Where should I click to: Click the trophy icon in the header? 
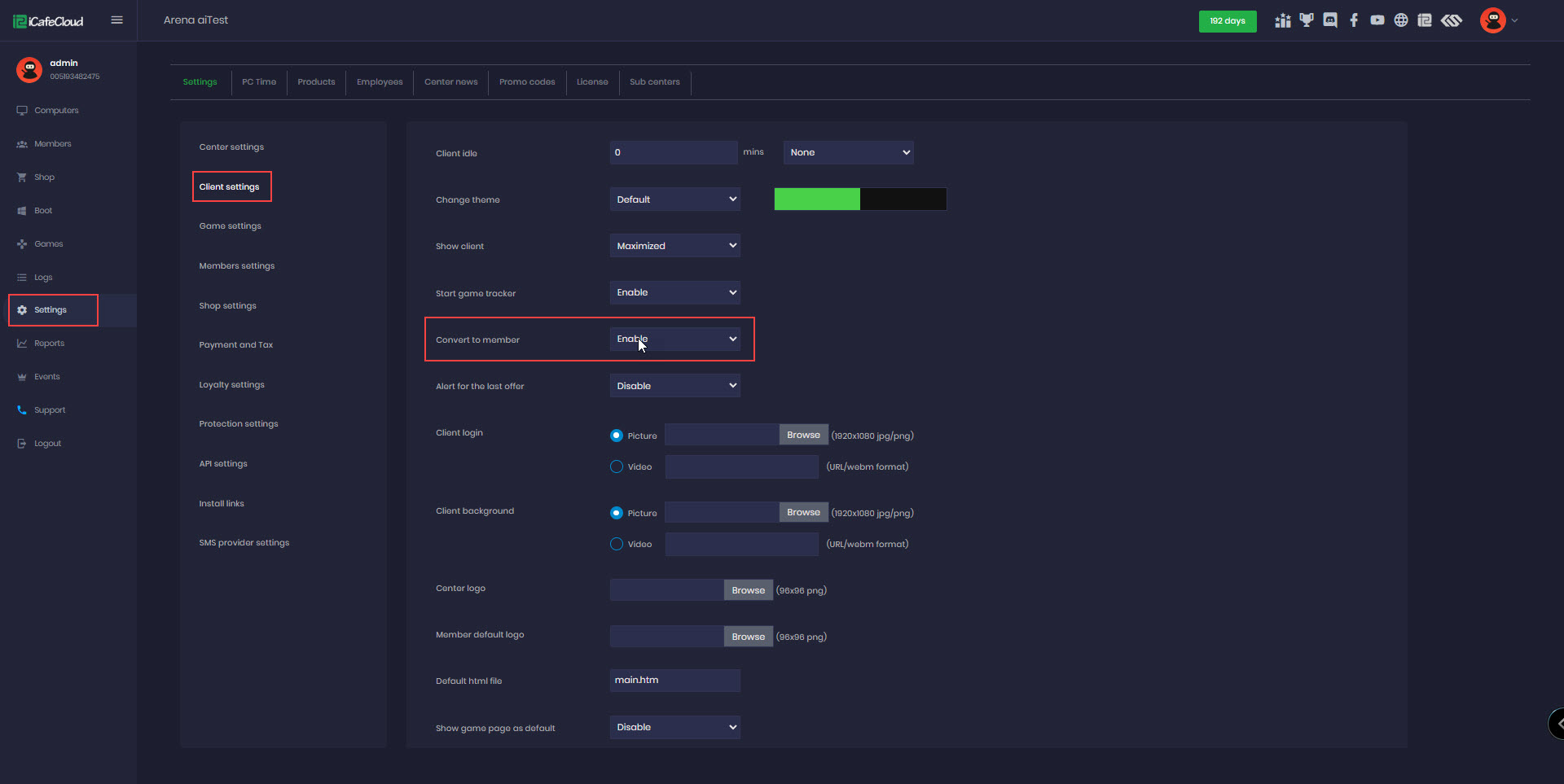click(x=1307, y=20)
